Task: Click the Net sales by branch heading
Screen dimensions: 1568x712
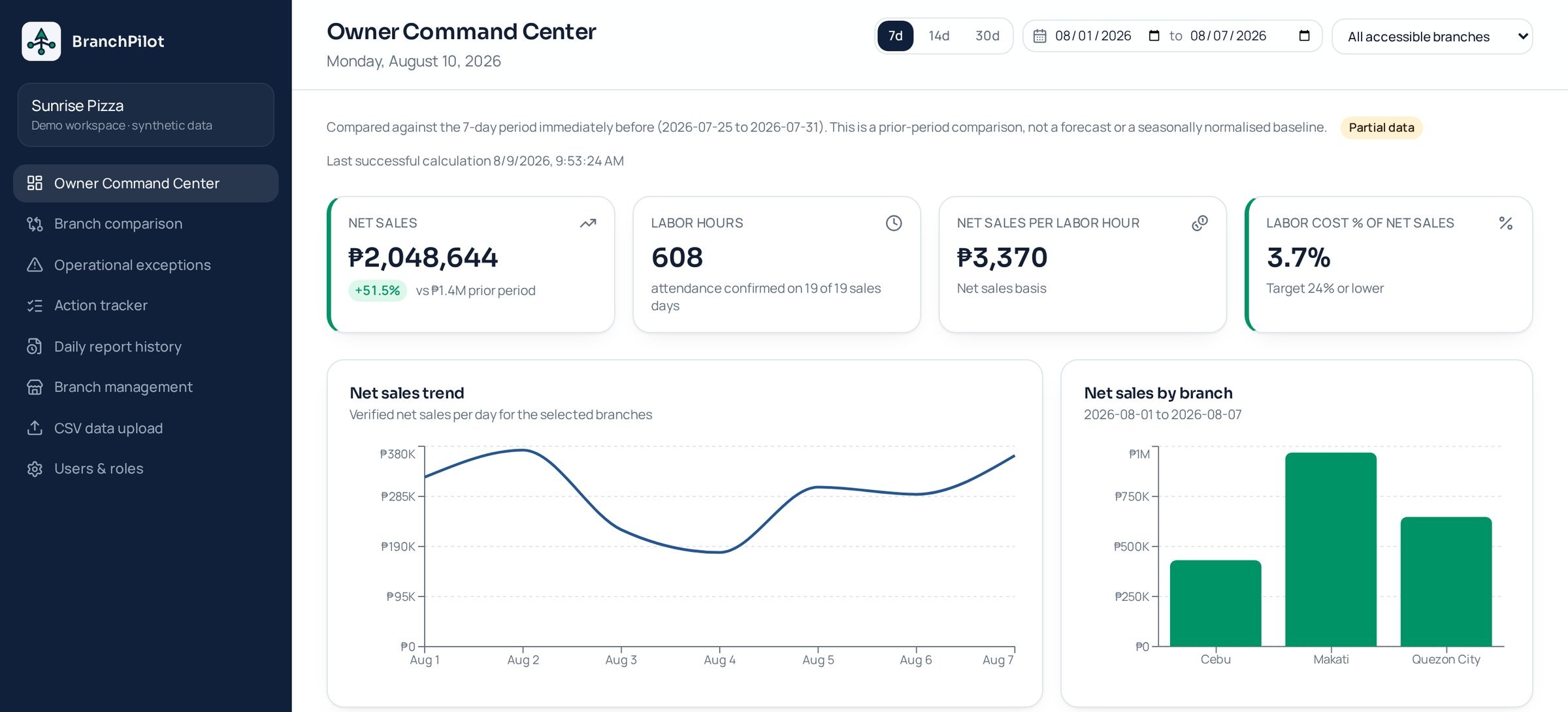Action: pos(1158,393)
